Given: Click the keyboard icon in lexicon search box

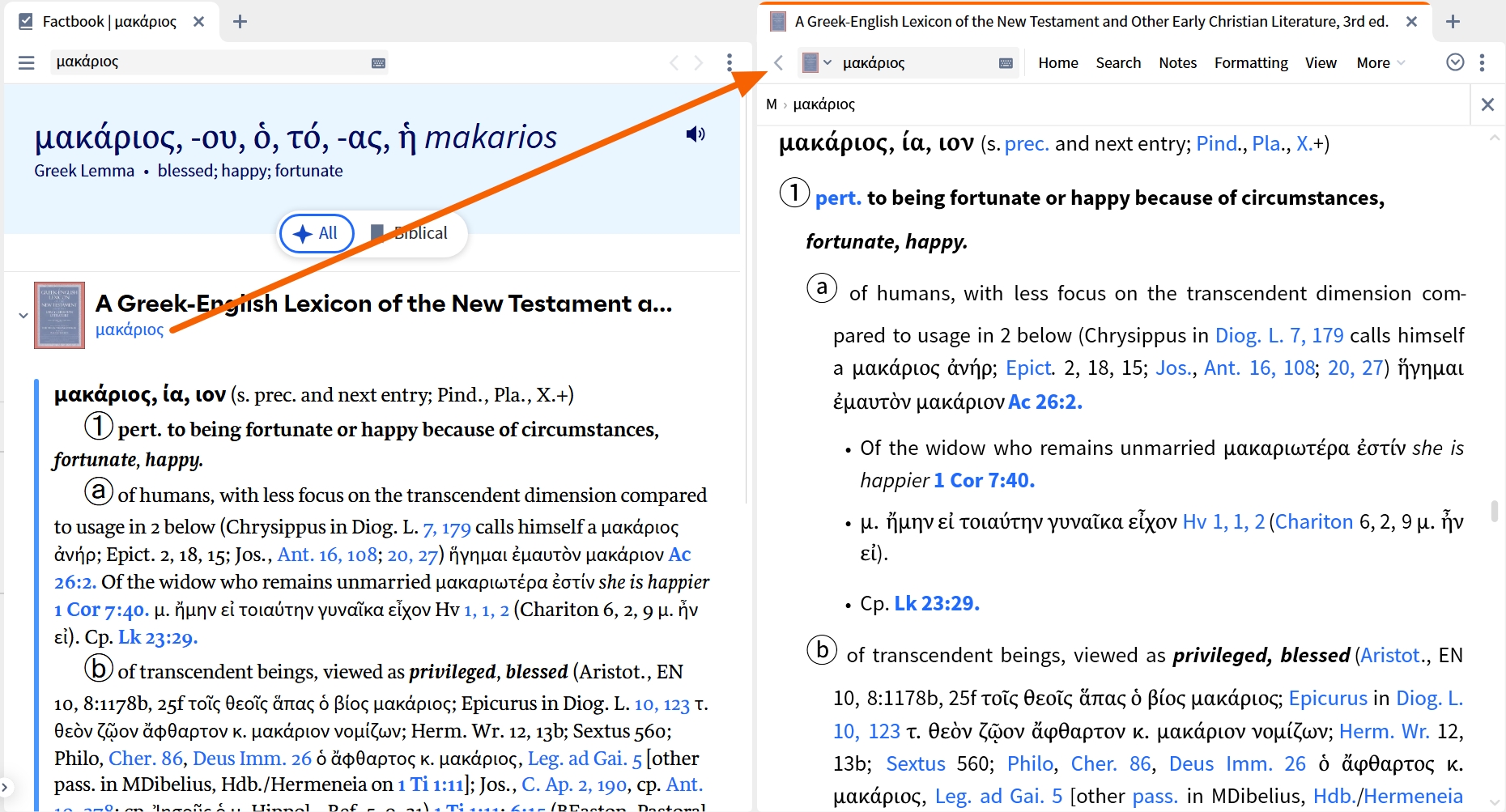Looking at the screenshot, I should [x=1006, y=63].
